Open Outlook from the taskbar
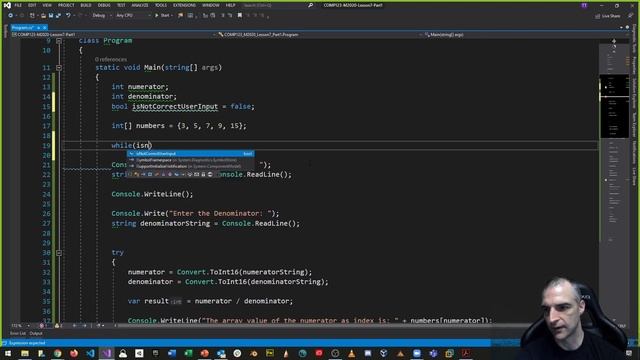The height and width of the screenshot is (360, 640). [221, 353]
